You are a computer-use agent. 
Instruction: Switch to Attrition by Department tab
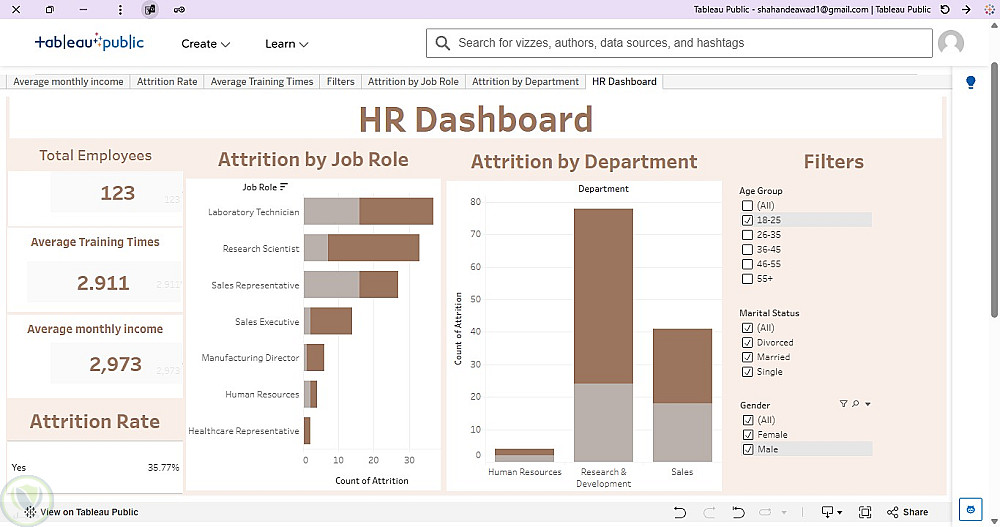526,82
